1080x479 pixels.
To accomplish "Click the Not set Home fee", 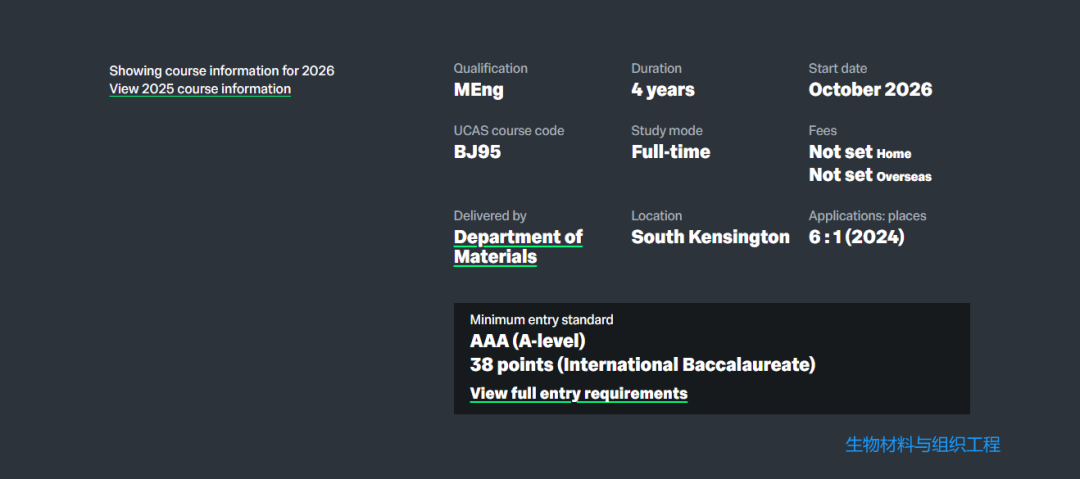I will [x=859, y=152].
